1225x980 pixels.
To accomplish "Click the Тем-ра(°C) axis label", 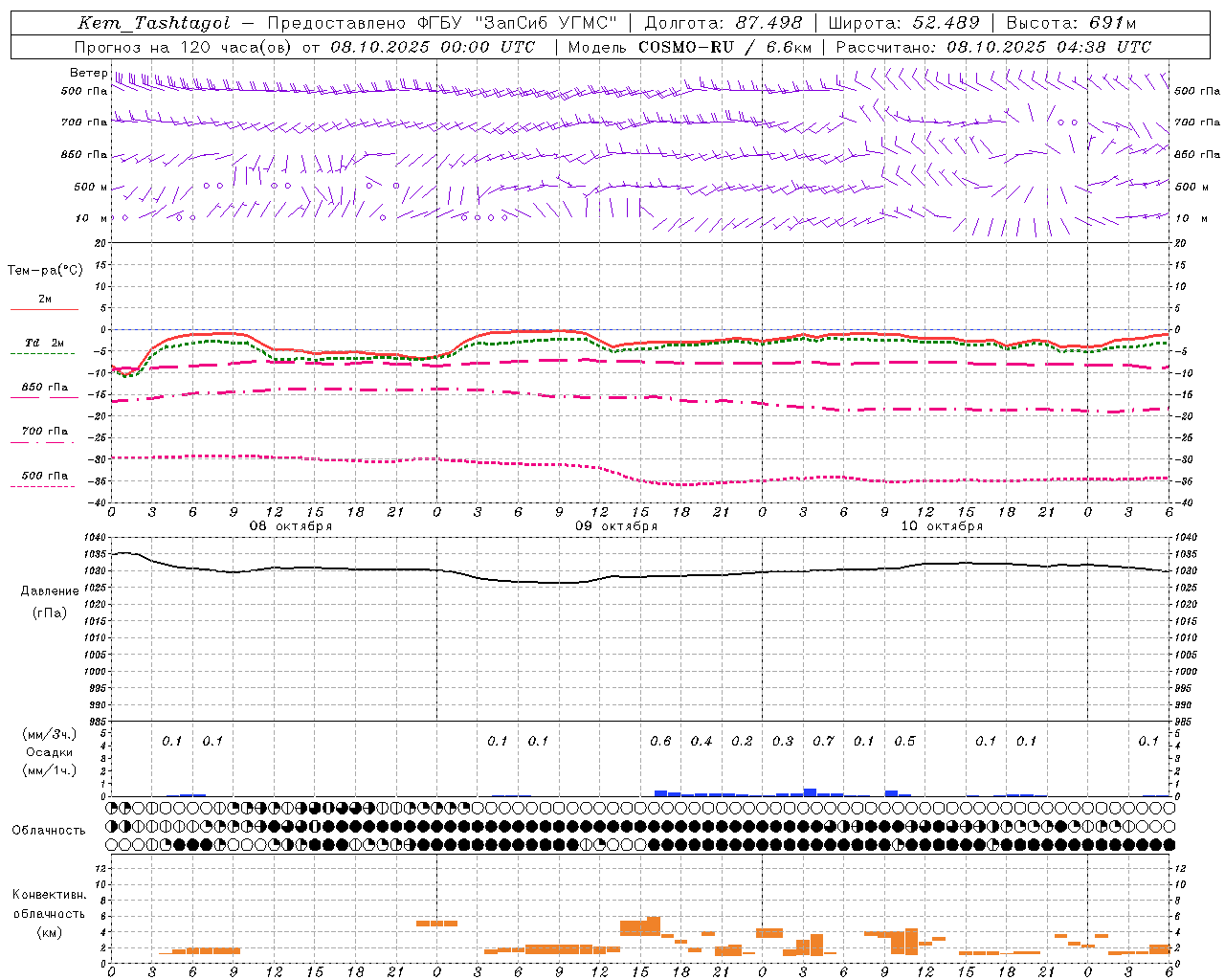I will 45,271.
